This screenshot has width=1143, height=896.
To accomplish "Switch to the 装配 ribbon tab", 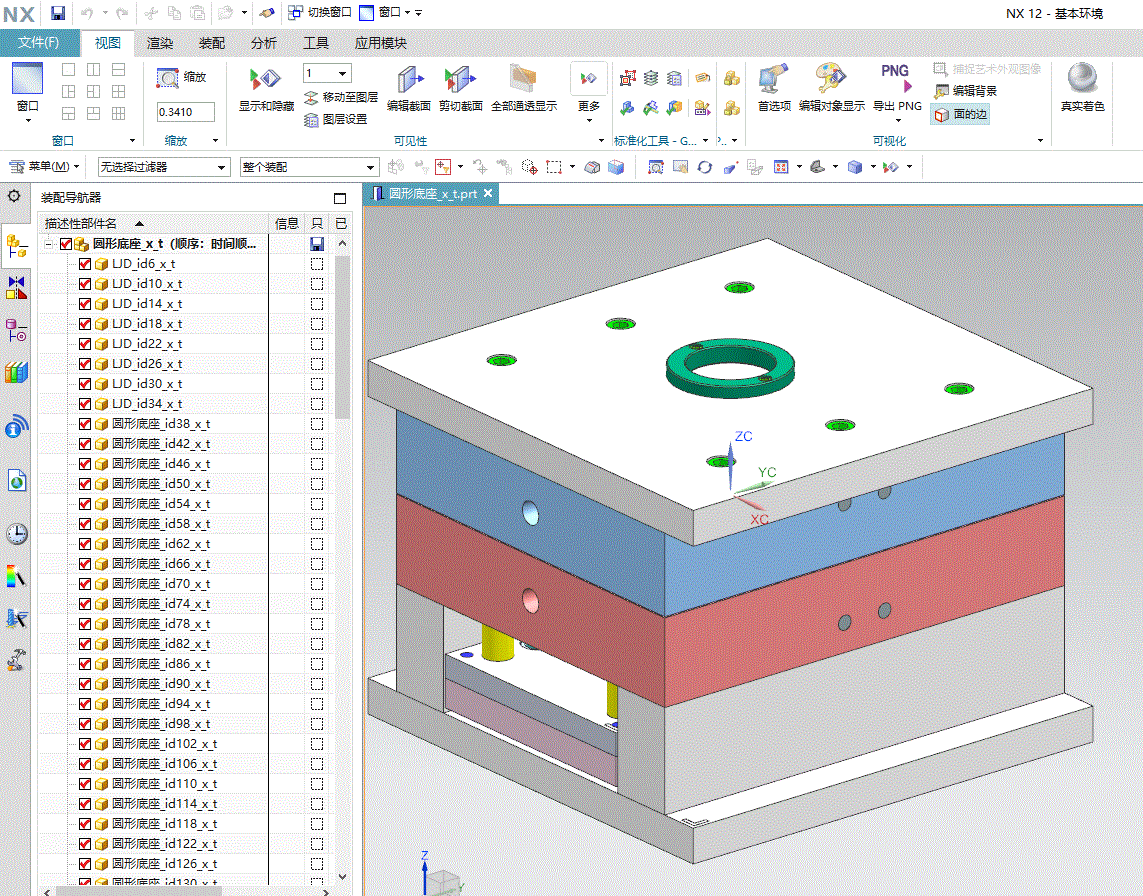I will [x=211, y=43].
